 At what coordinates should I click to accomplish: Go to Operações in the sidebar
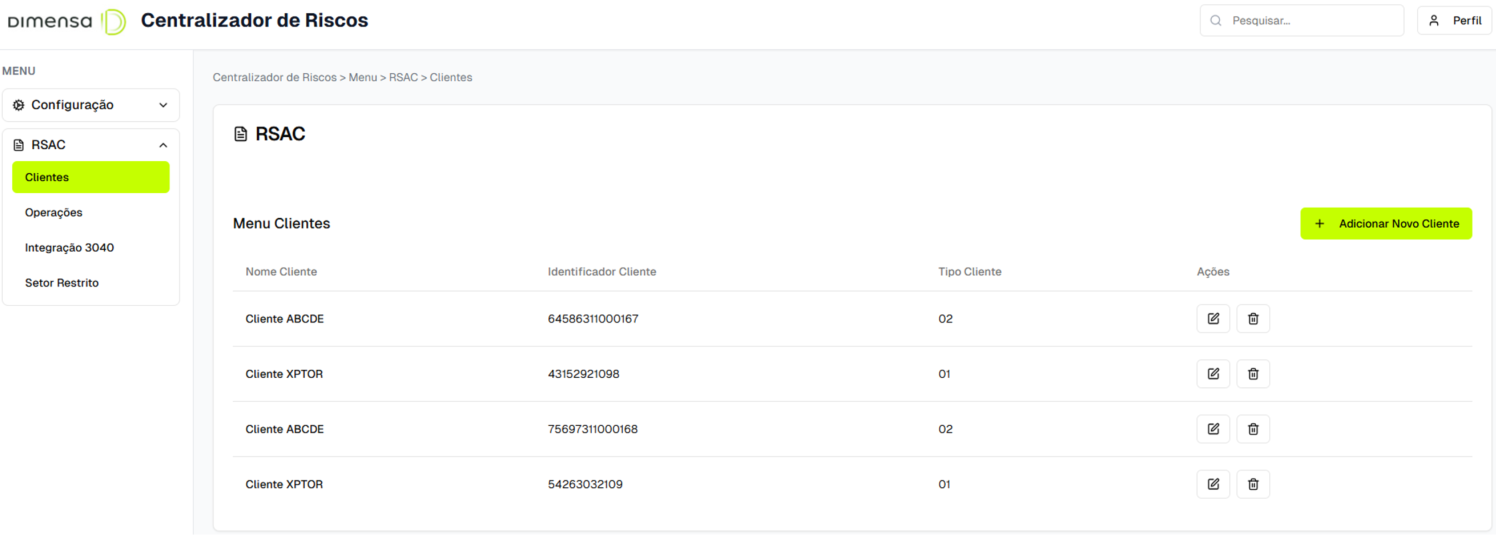pyautogui.click(x=54, y=212)
